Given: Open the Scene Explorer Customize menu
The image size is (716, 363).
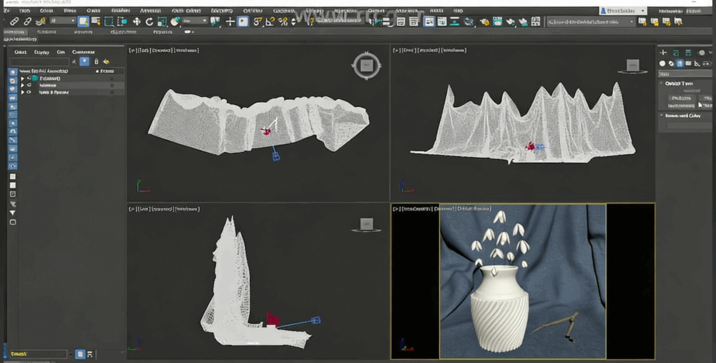Looking at the screenshot, I should [83, 52].
